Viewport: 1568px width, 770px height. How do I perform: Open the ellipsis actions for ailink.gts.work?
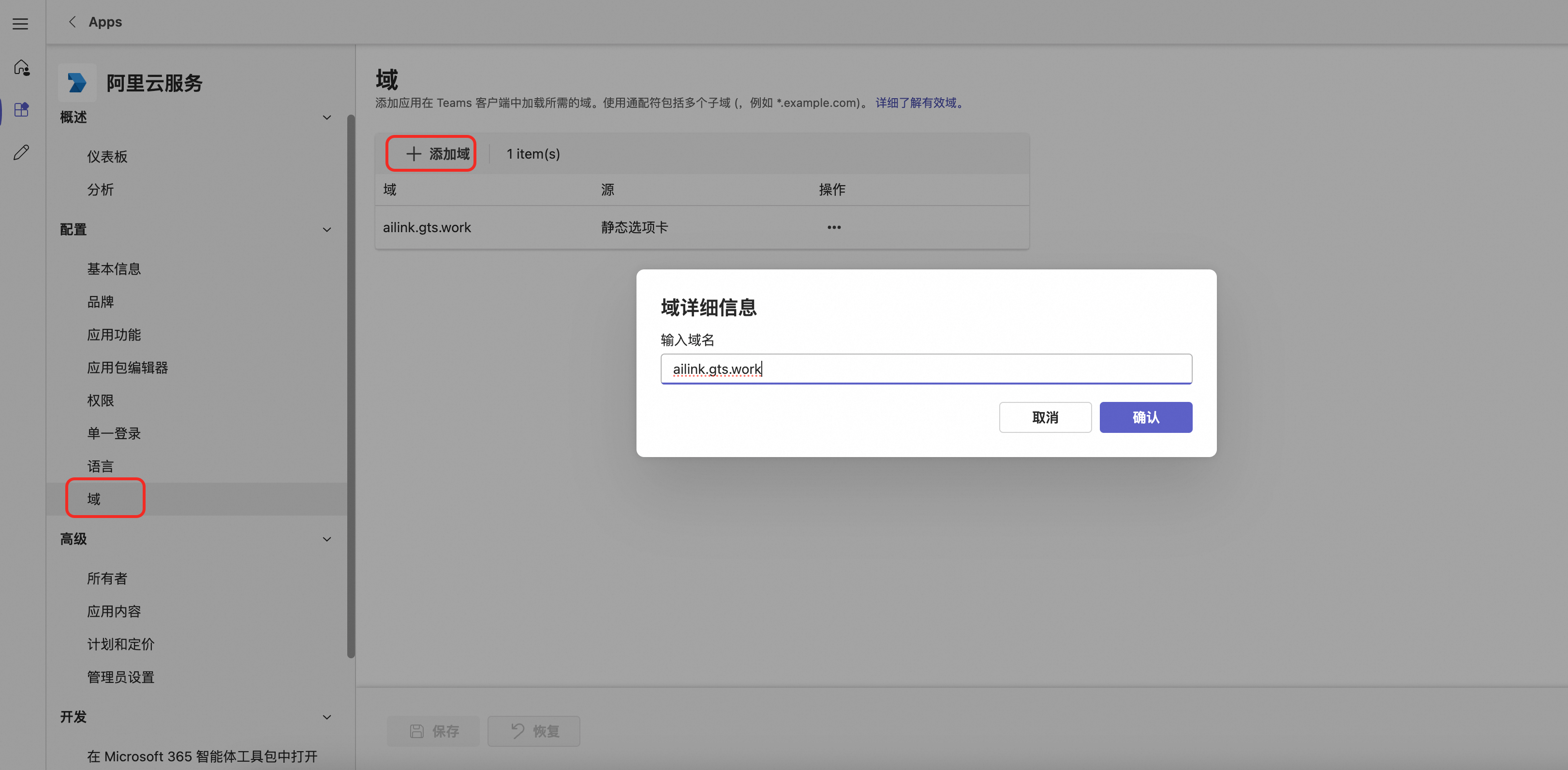[833, 227]
